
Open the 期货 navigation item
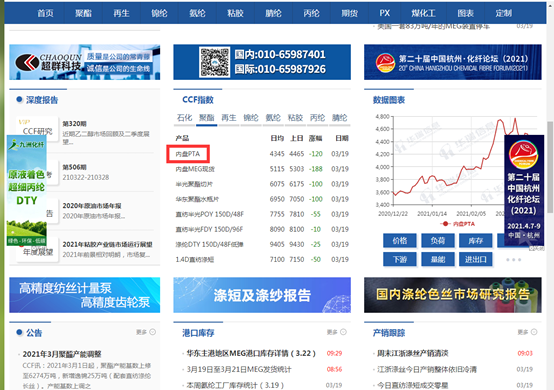click(349, 13)
